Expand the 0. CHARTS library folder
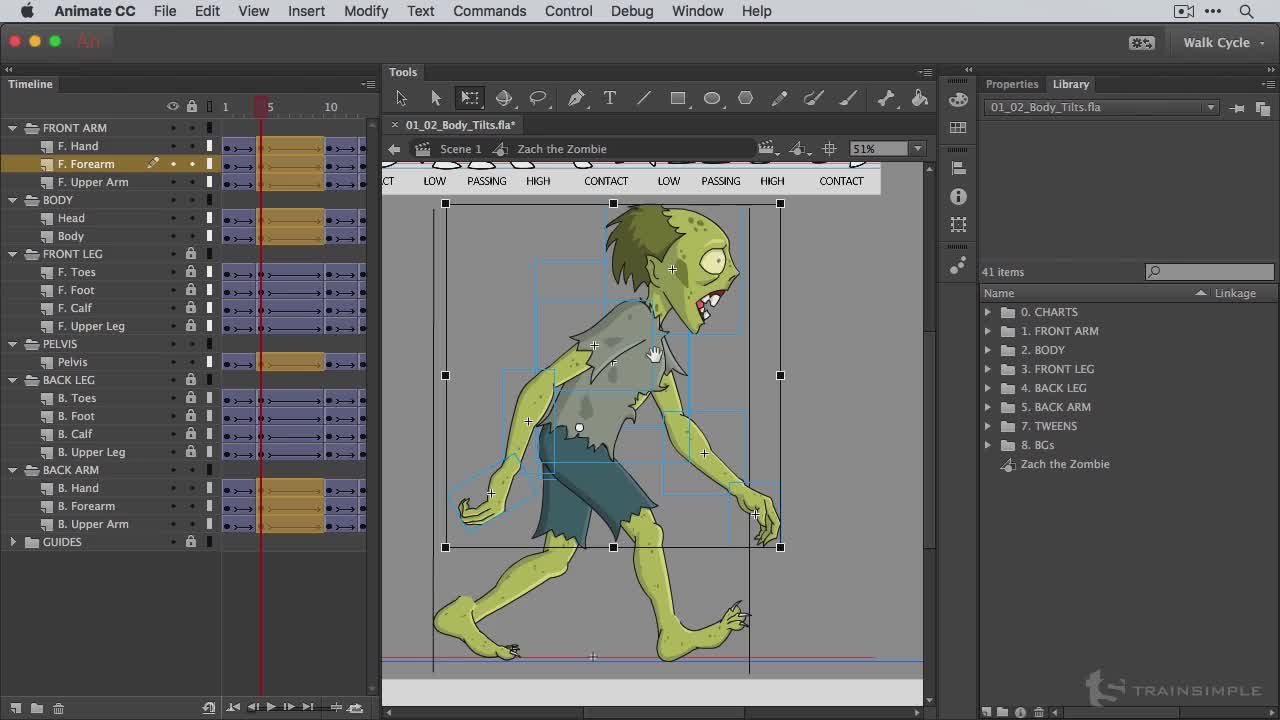The height and width of the screenshot is (720, 1280). pos(988,312)
